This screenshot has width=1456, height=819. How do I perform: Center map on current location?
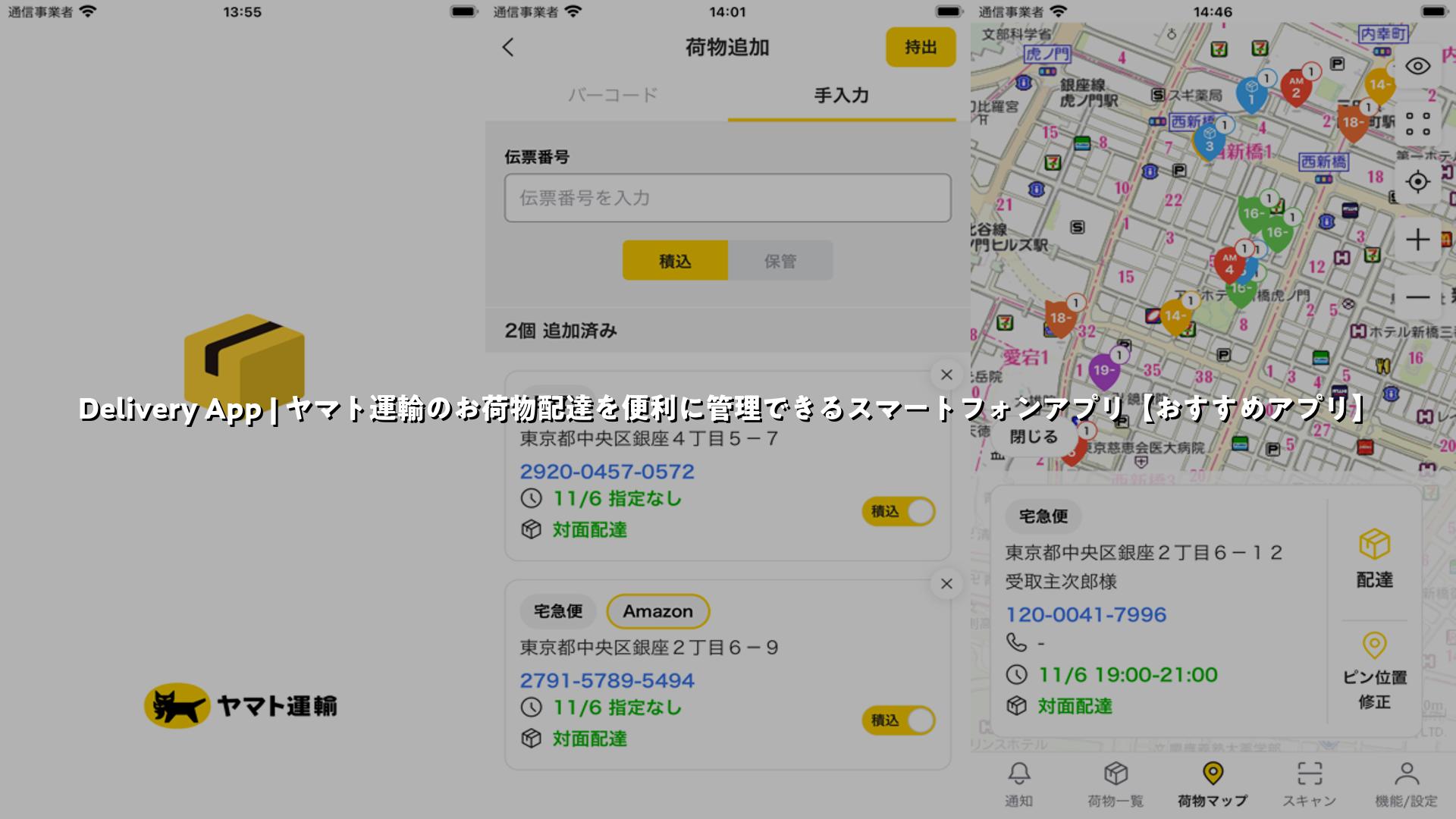(1417, 182)
